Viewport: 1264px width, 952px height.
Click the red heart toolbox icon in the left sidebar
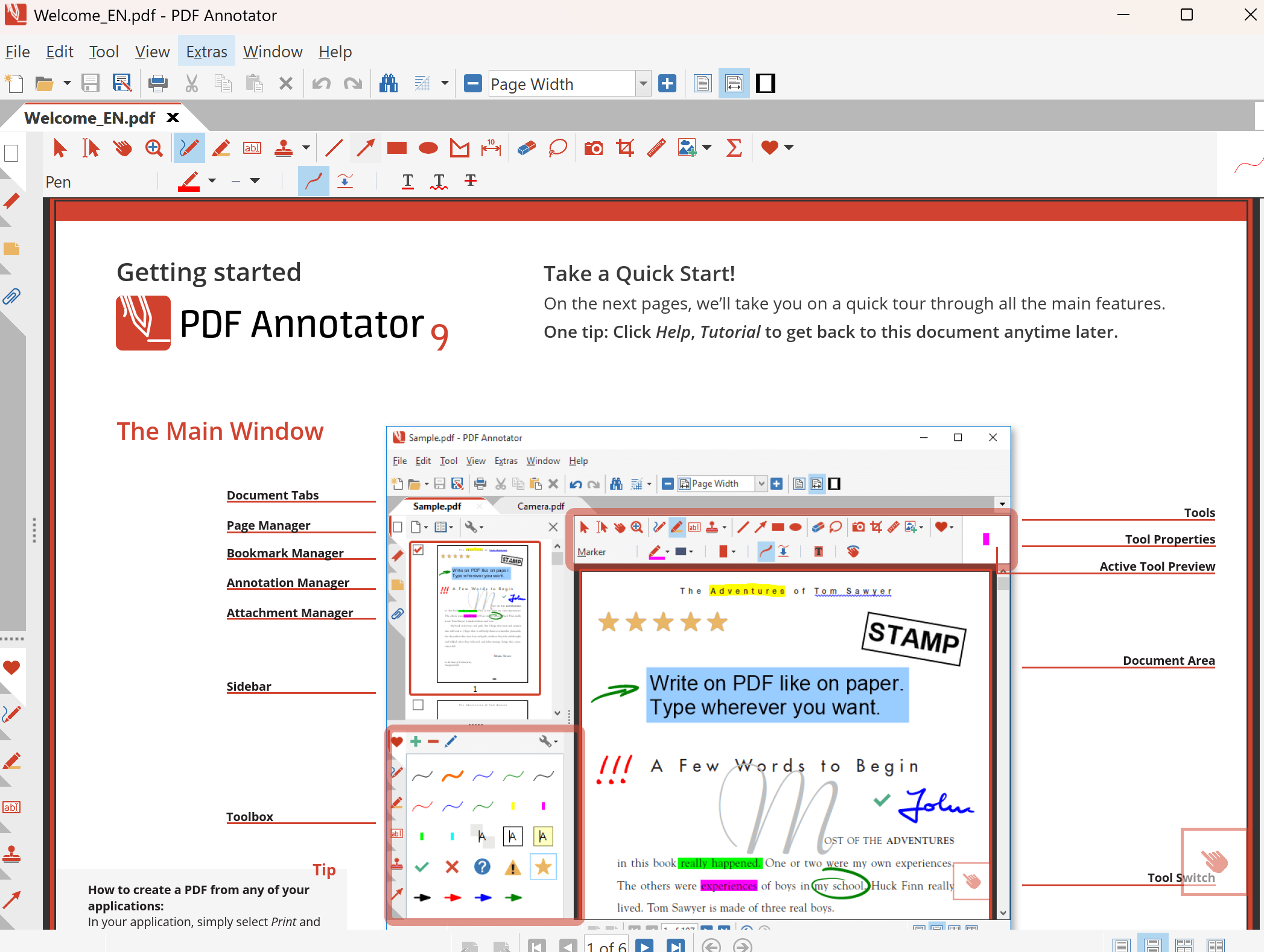point(11,667)
